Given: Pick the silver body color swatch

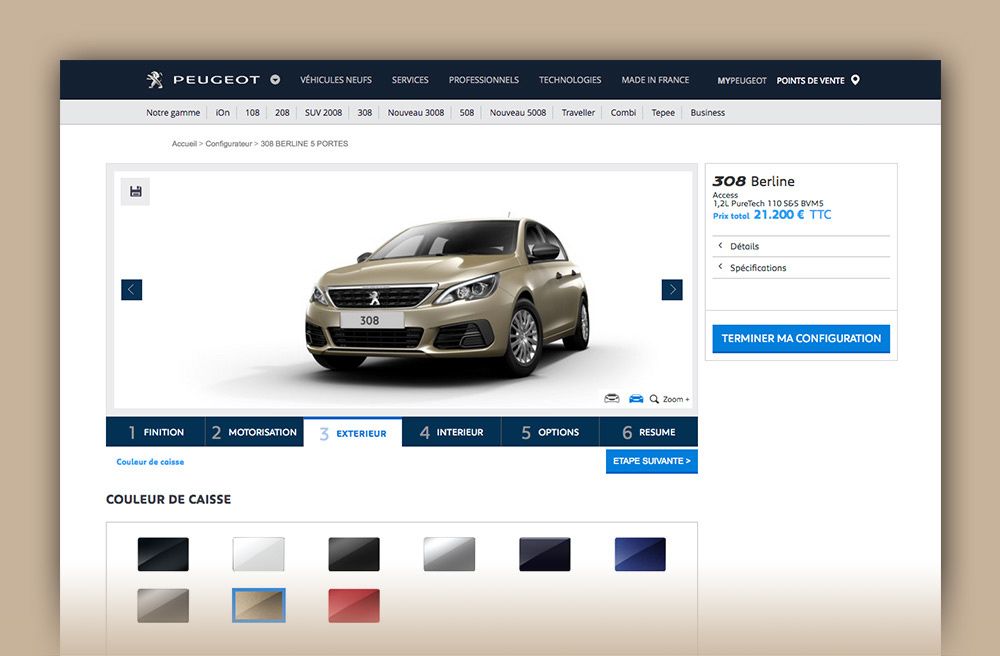Looking at the screenshot, I should (450, 554).
